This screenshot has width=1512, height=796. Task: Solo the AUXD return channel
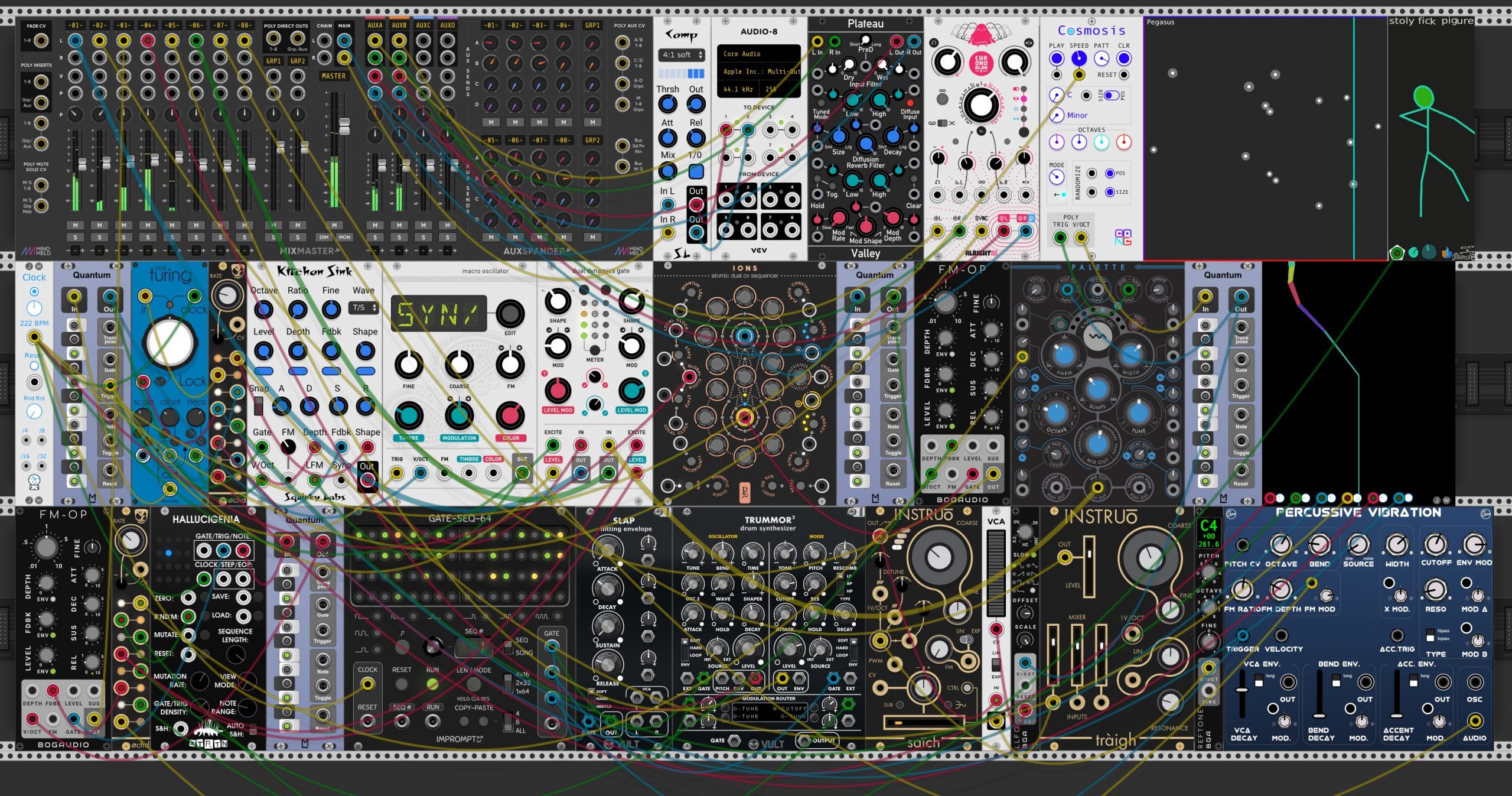[448, 237]
